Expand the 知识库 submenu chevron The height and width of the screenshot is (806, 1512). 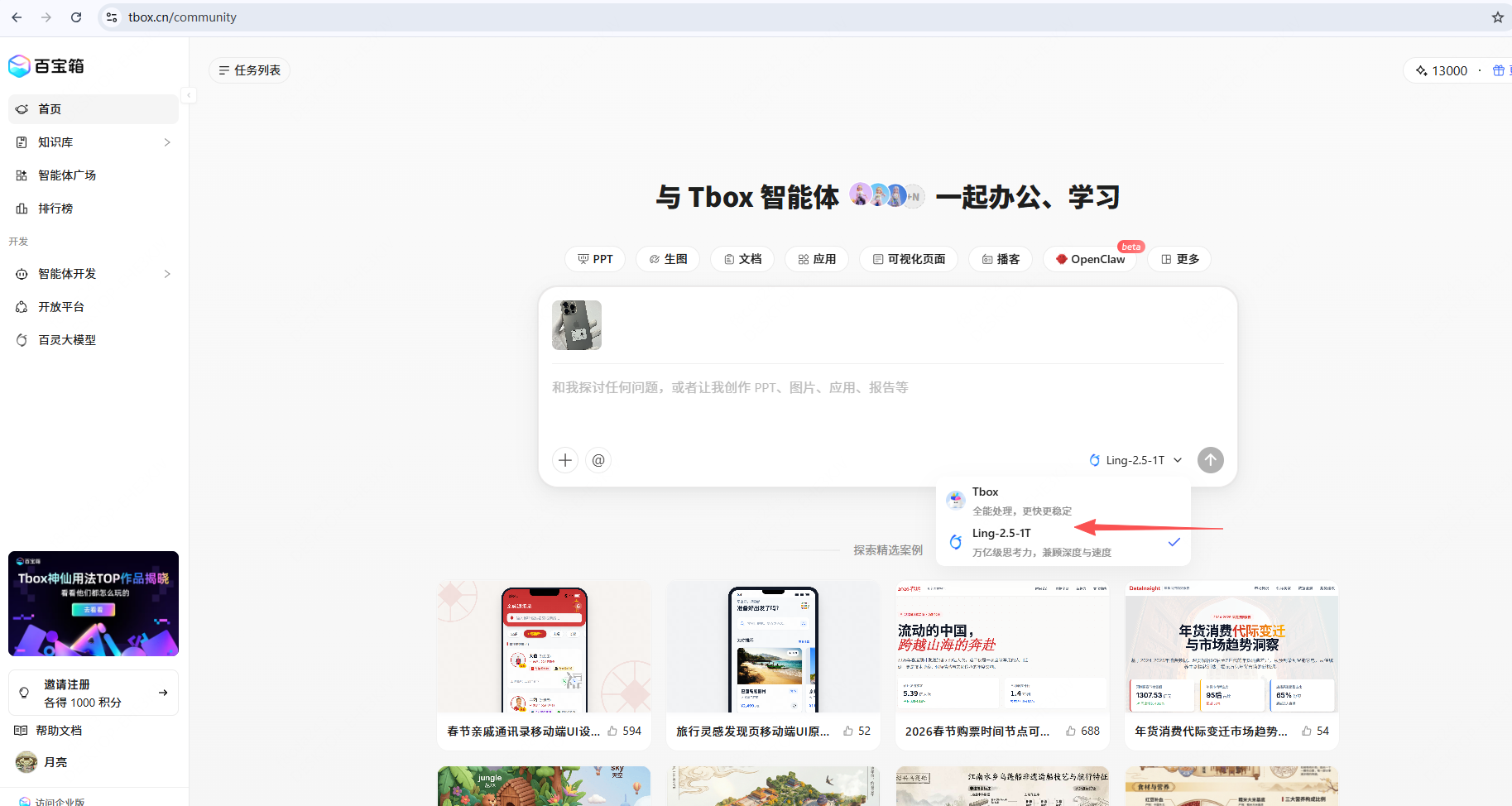166,142
